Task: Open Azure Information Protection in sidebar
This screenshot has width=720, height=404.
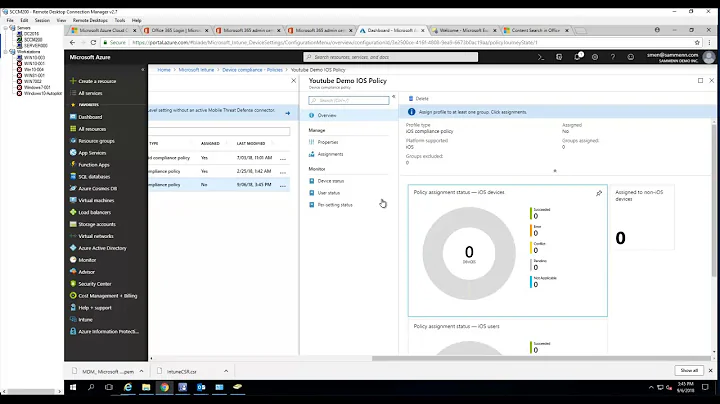Action: tap(108, 331)
